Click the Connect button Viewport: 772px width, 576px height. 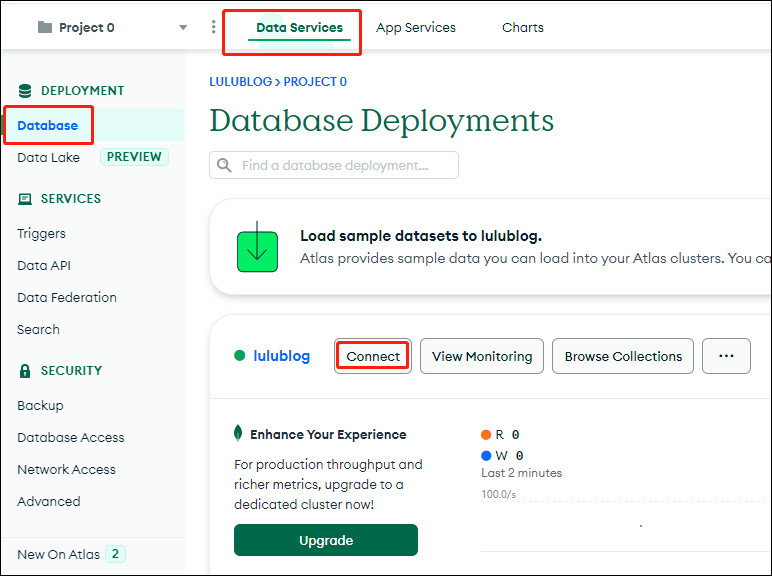tap(373, 356)
